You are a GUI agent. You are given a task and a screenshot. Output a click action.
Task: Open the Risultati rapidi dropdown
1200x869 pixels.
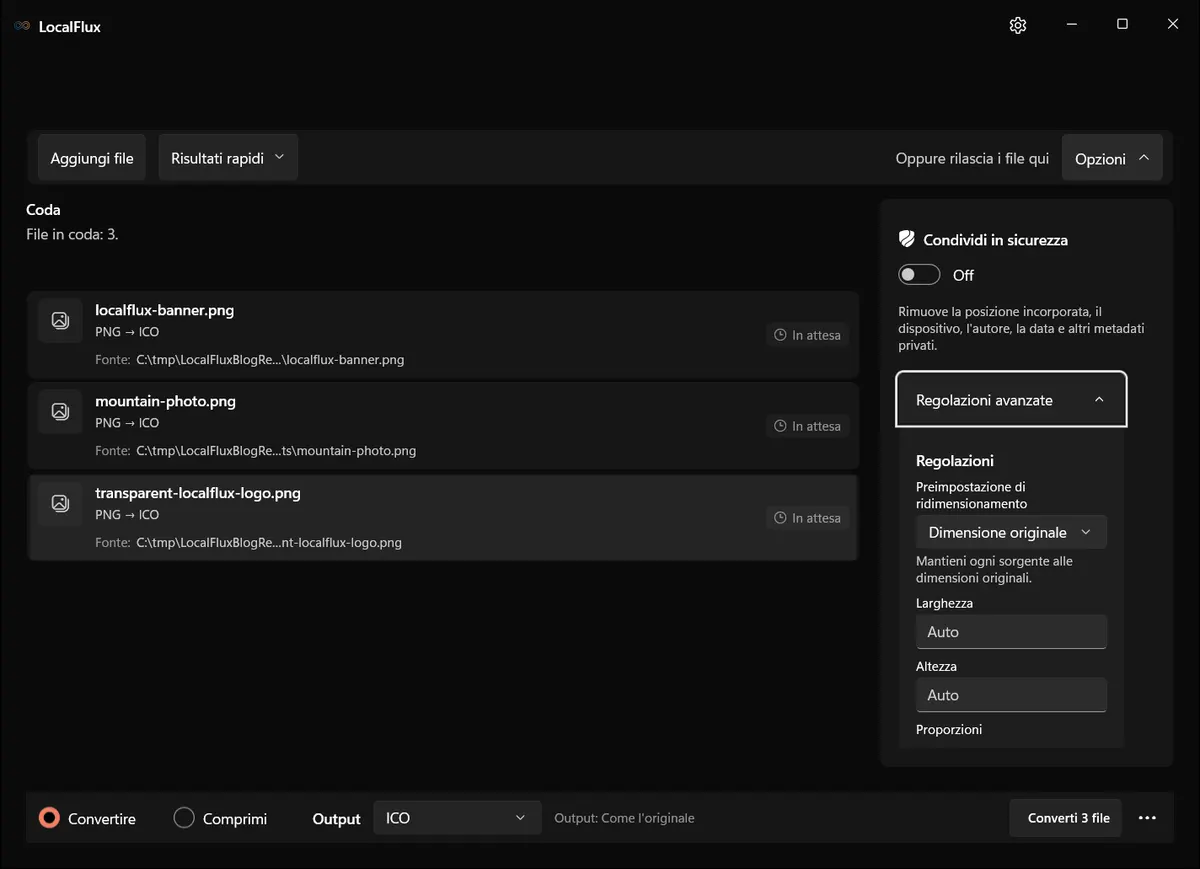pos(228,158)
